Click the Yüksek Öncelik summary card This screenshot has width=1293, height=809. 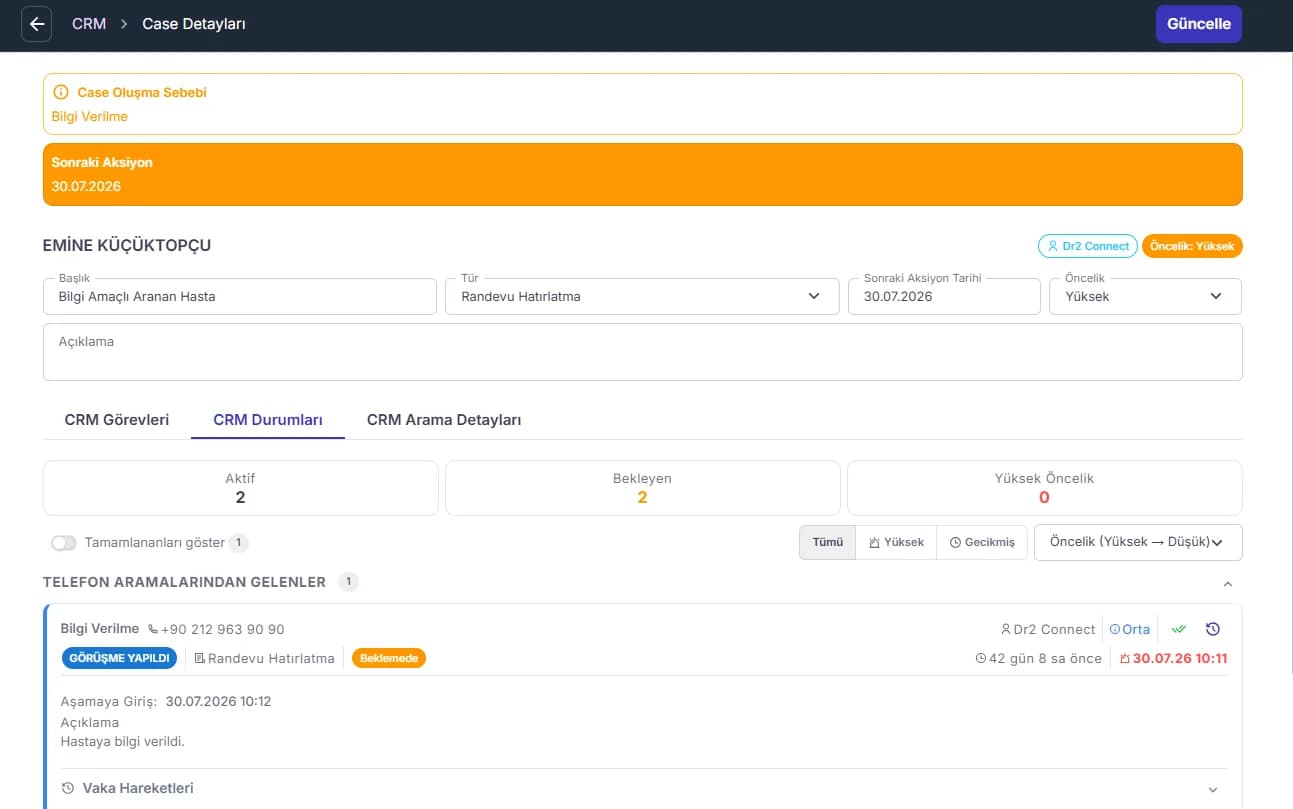coord(1044,488)
